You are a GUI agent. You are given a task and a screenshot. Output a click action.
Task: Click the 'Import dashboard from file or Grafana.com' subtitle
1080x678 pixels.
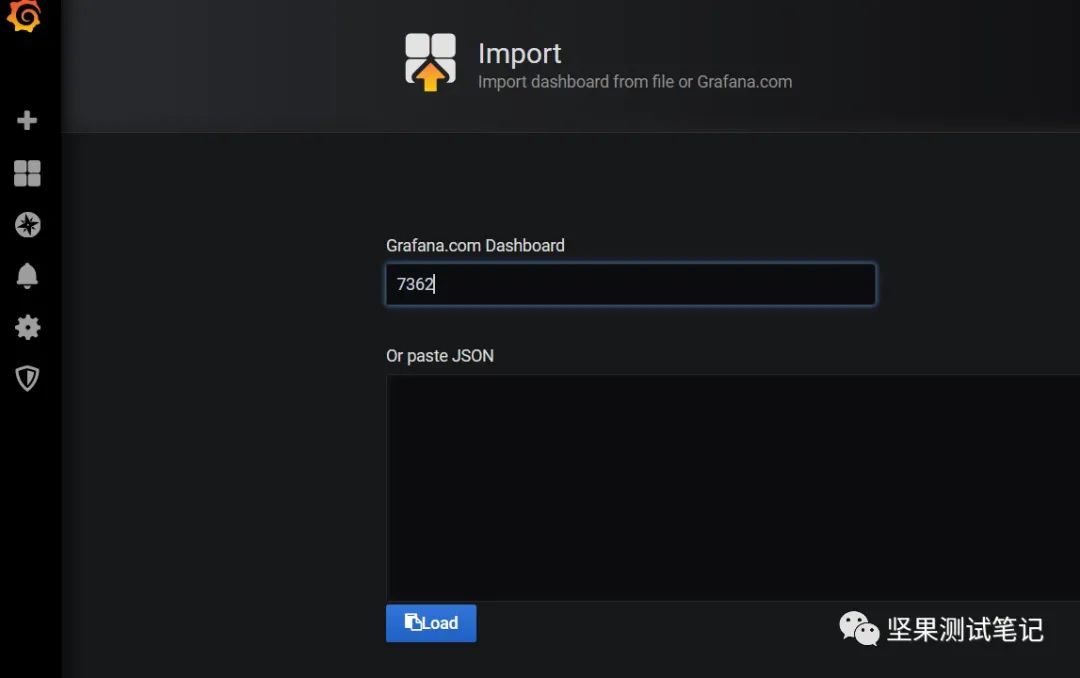point(635,82)
